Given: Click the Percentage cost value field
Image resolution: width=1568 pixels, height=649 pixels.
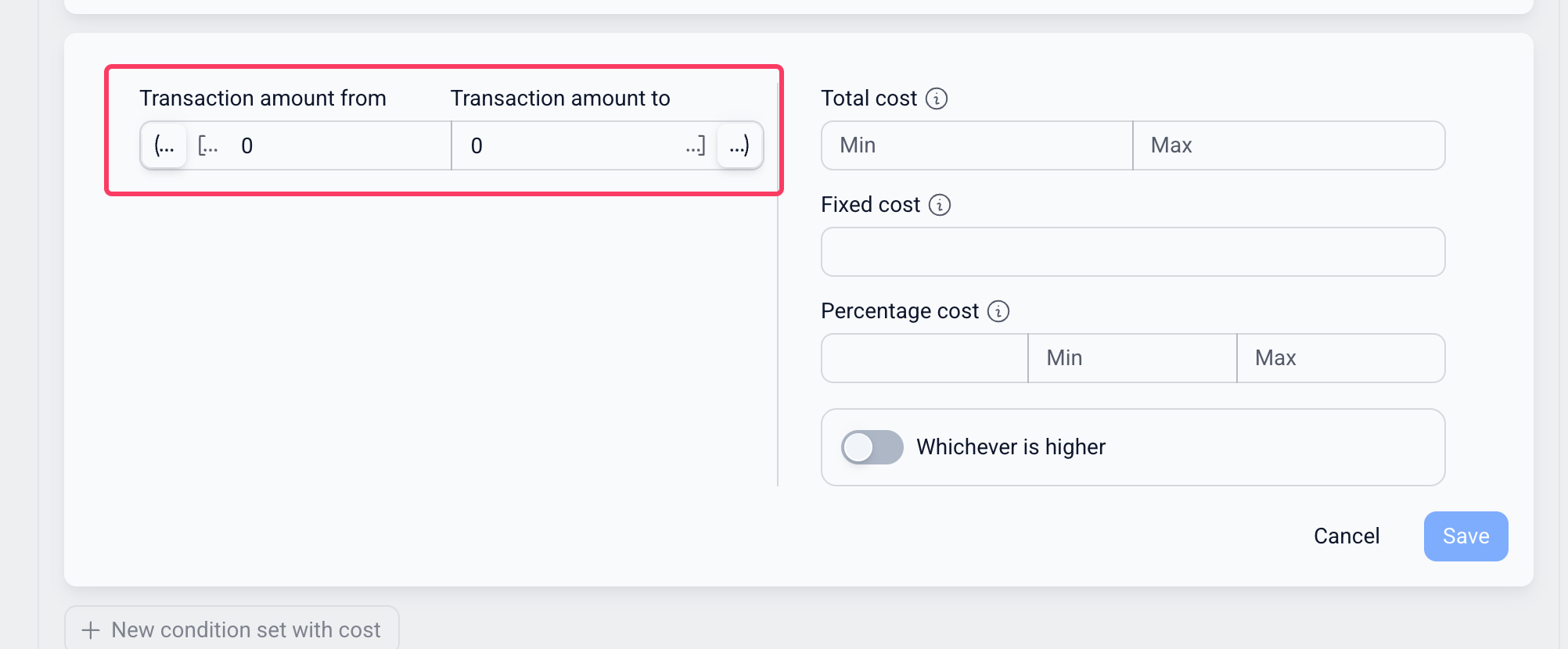Looking at the screenshot, I should point(925,358).
